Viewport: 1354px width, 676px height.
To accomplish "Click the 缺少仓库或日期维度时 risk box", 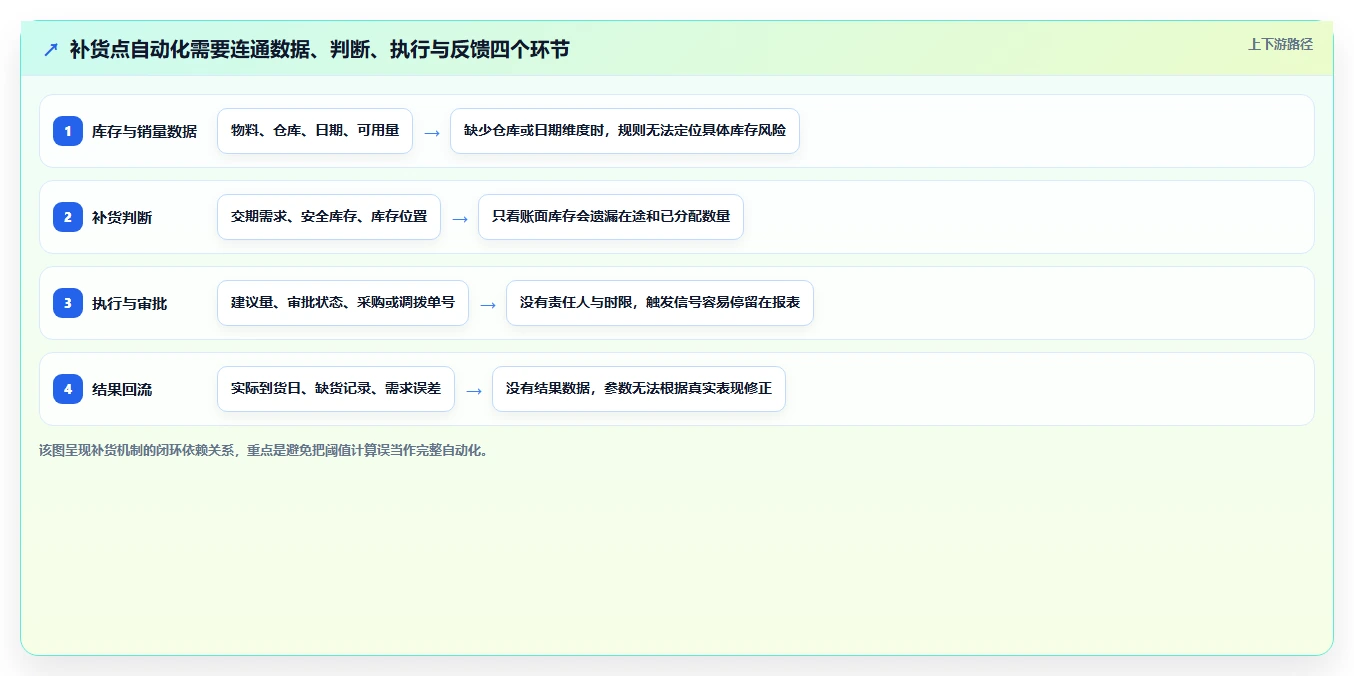I will click(x=625, y=131).
